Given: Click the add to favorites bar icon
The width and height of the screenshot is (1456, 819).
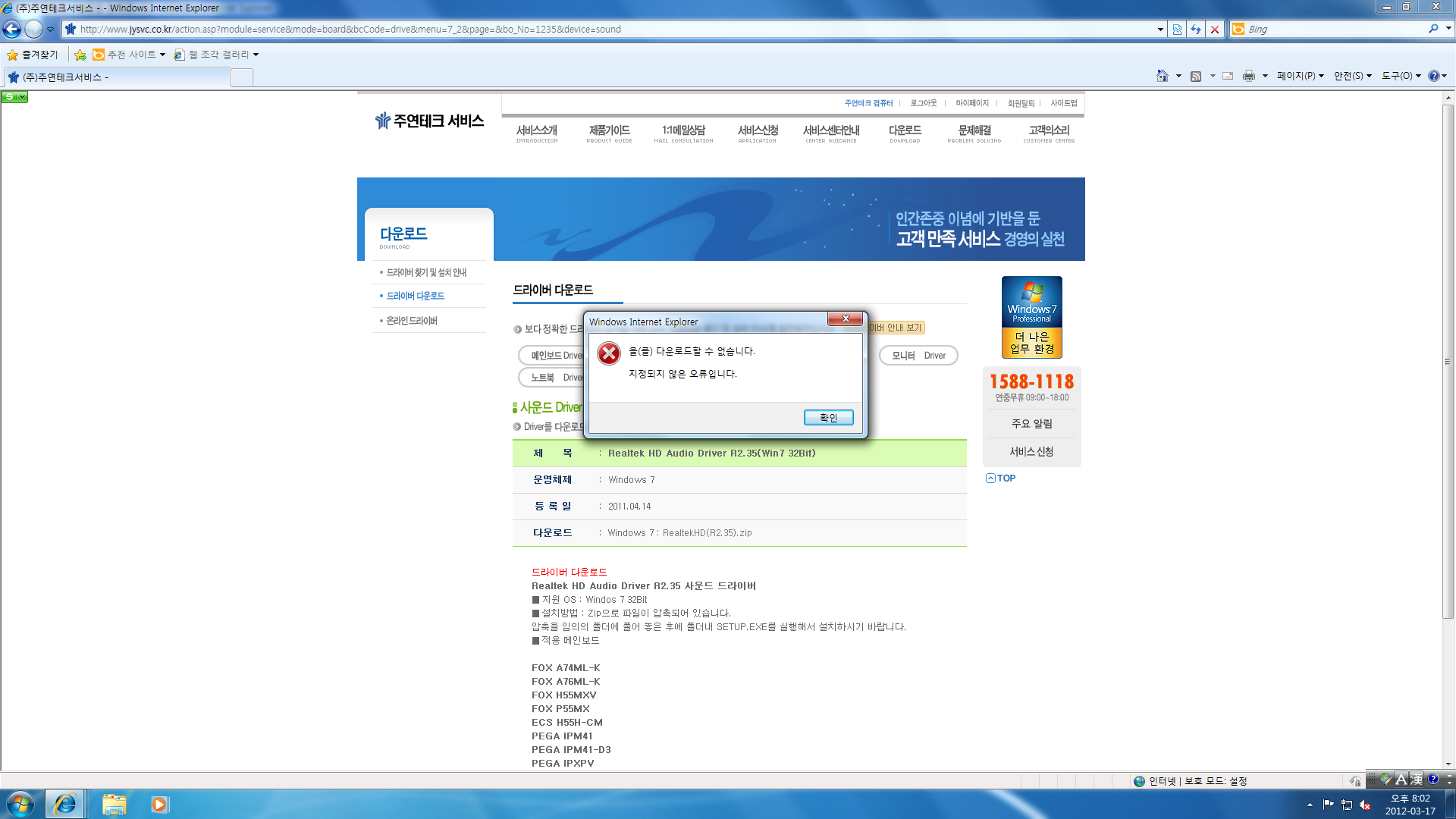Looking at the screenshot, I should (80, 55).
